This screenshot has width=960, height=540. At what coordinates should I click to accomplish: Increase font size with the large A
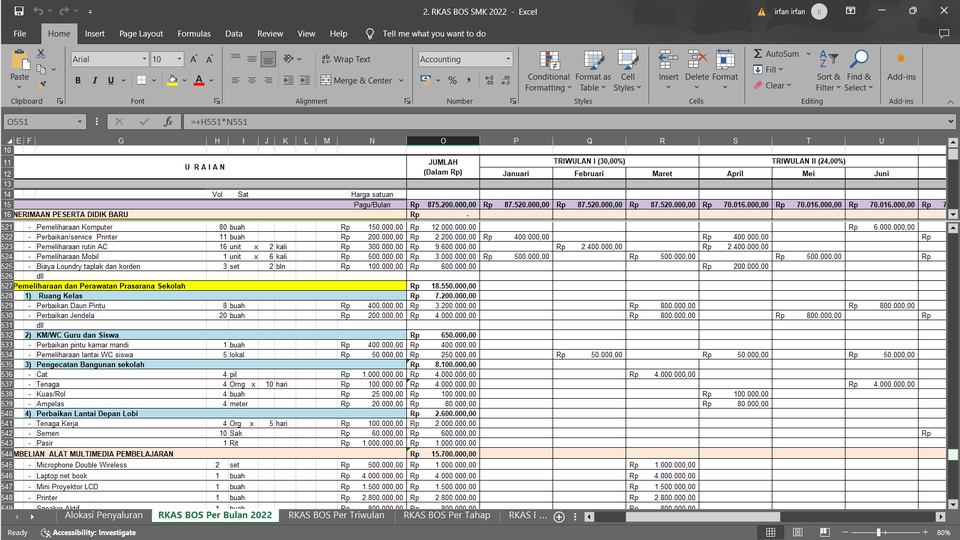(193, 59)
